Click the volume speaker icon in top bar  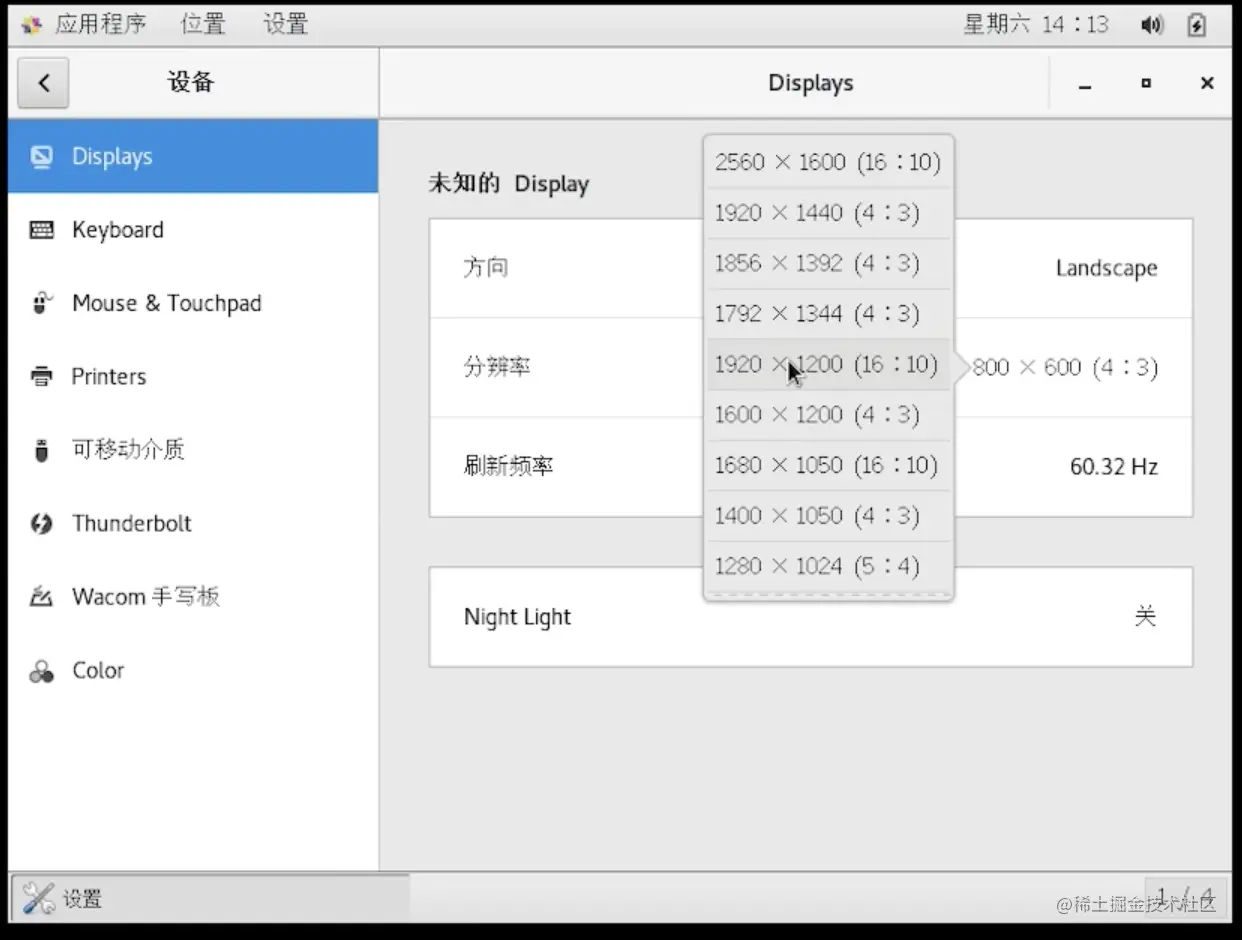tap(1152, 25)
